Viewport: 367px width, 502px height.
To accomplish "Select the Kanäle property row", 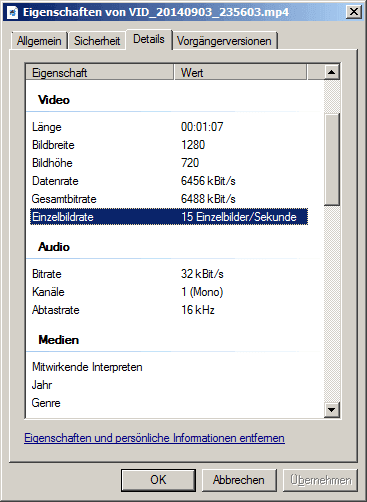I will [169, 292].
